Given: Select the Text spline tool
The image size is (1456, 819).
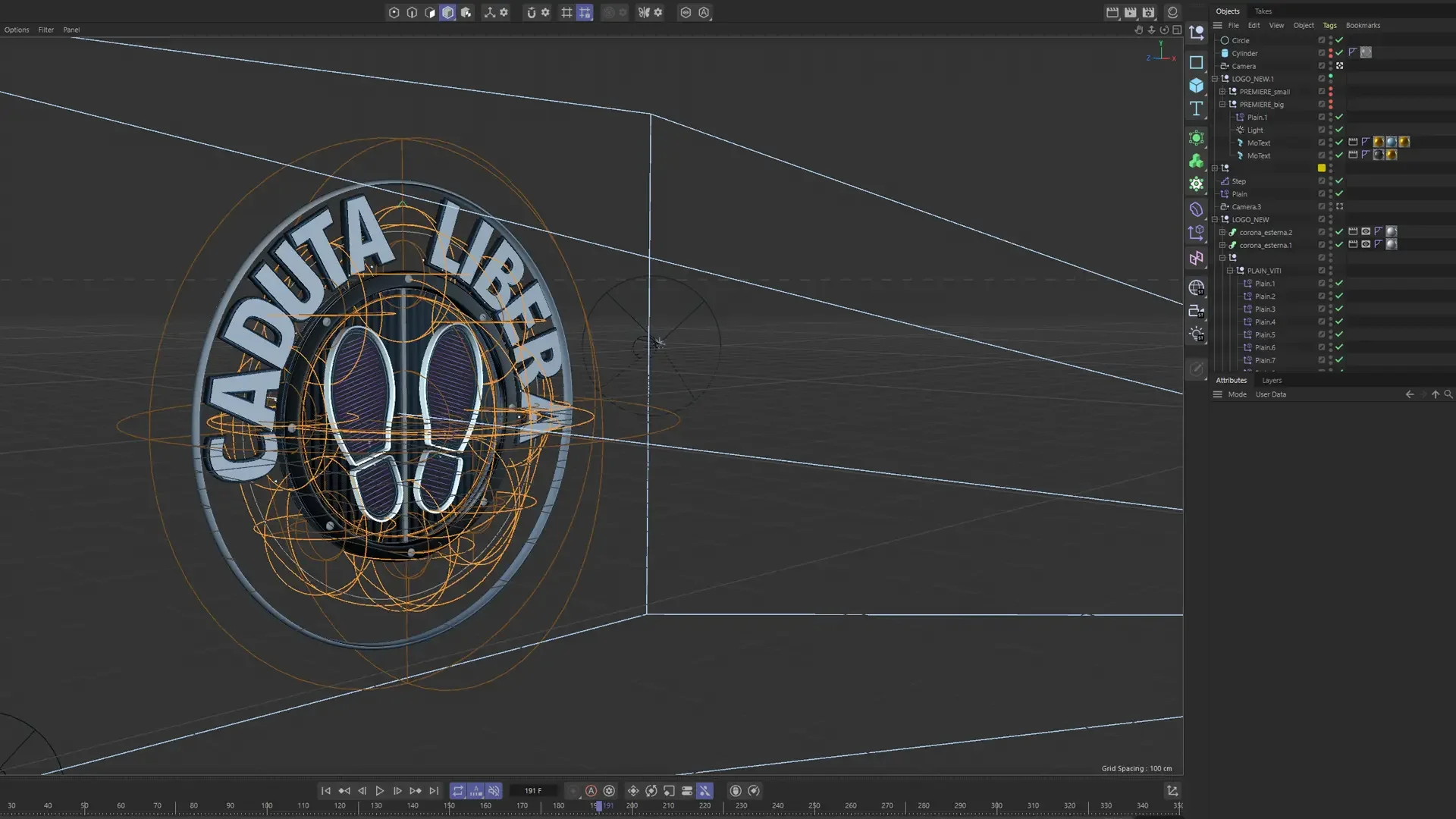Looking at the screenshot, I should pos(1196,108).
